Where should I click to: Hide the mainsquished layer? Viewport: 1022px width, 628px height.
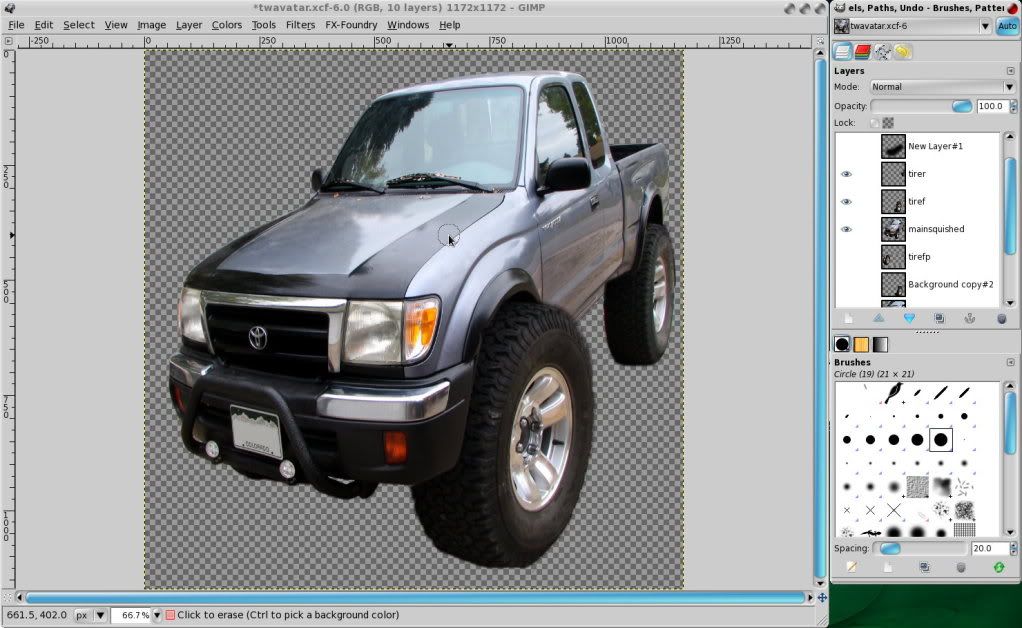point(846,229)
